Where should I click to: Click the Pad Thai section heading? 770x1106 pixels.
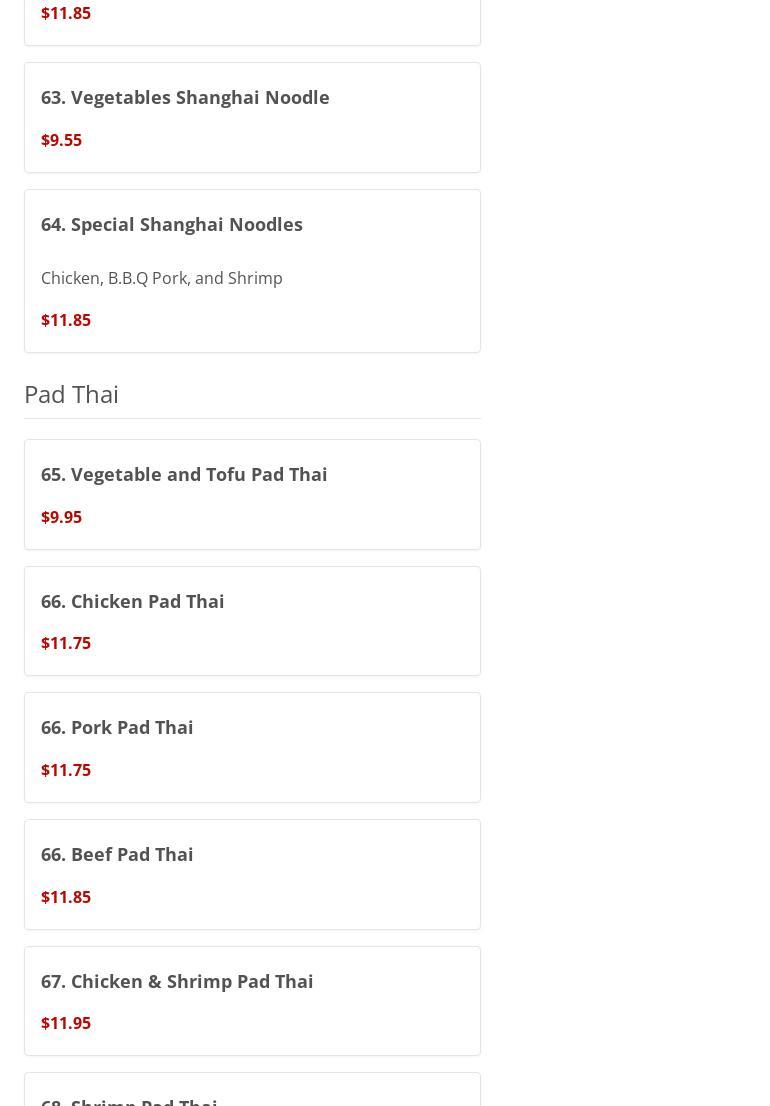[71, 394]
